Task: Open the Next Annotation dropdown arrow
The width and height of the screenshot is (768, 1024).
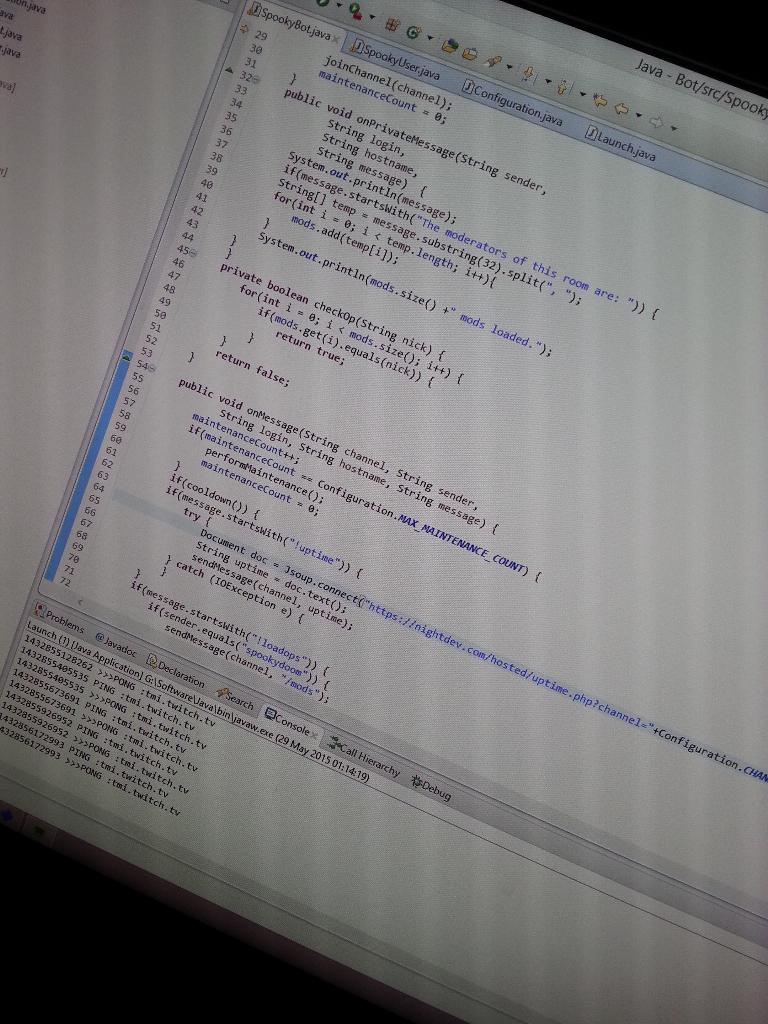Action: (x=549, y=81)
